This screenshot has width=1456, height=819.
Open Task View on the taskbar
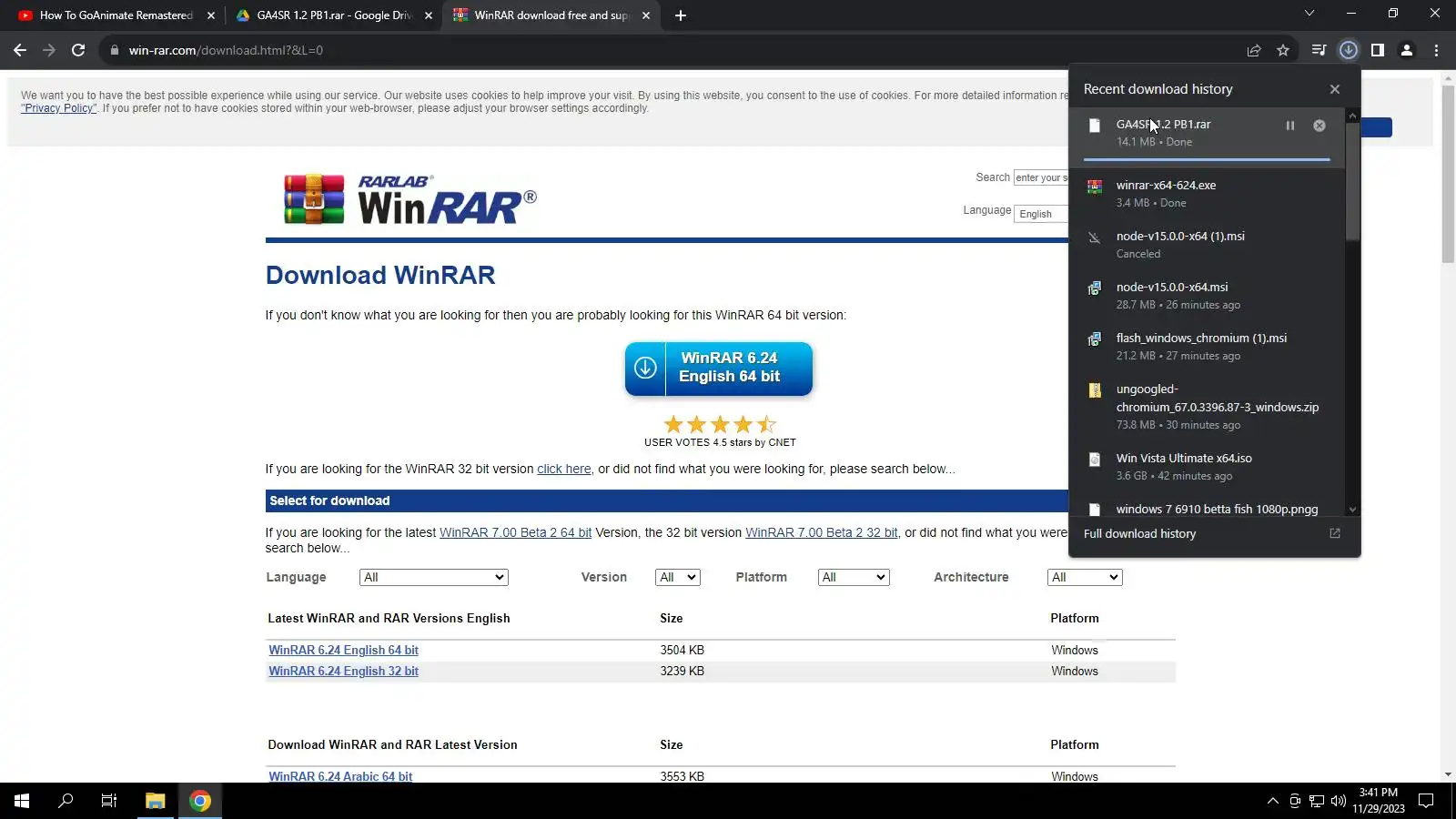(109, 801)
